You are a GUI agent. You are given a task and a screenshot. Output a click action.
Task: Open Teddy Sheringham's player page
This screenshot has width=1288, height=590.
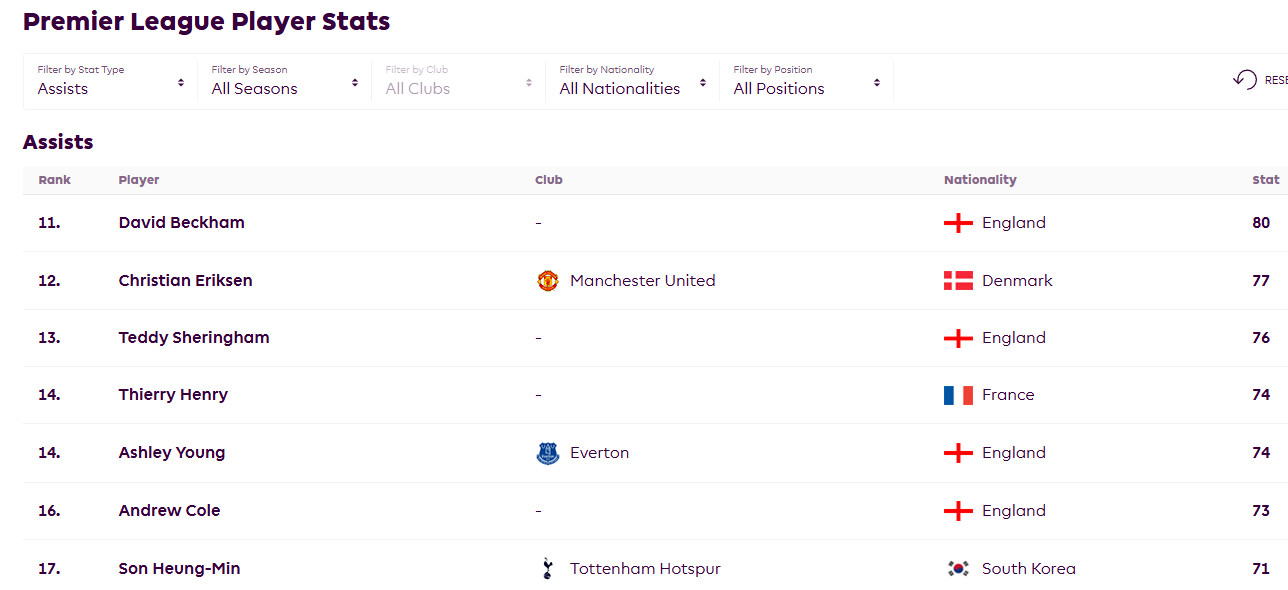[194, 338]
